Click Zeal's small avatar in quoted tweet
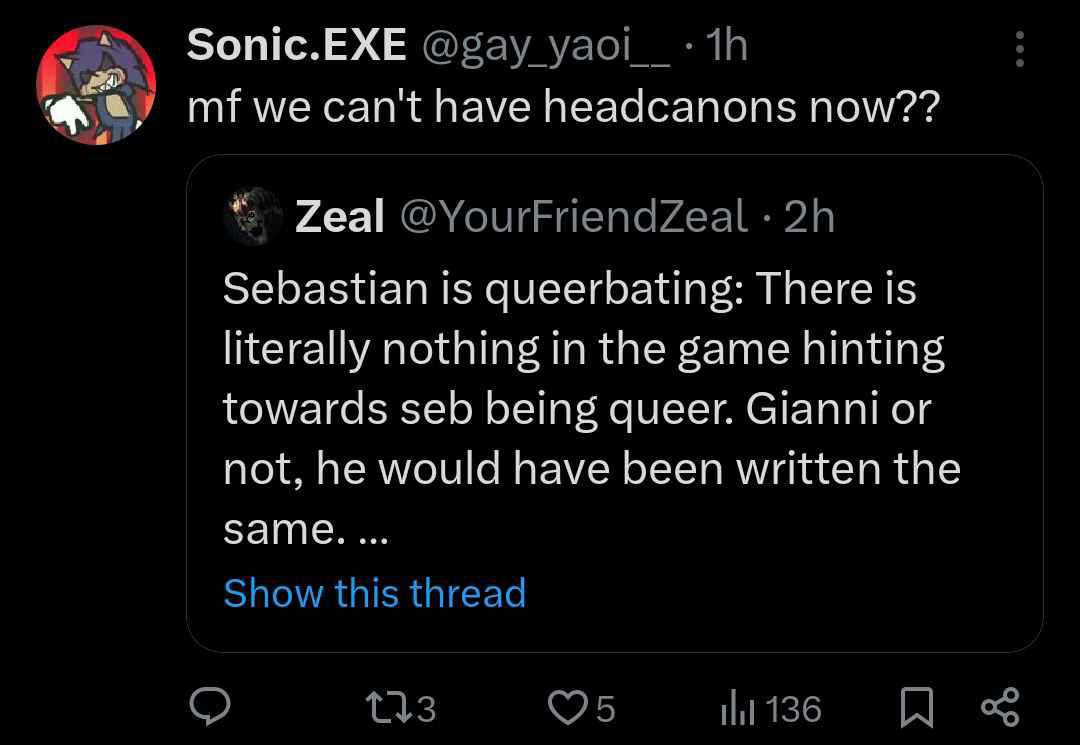Viewport: 1080px width, 745px height. [251, 216]
